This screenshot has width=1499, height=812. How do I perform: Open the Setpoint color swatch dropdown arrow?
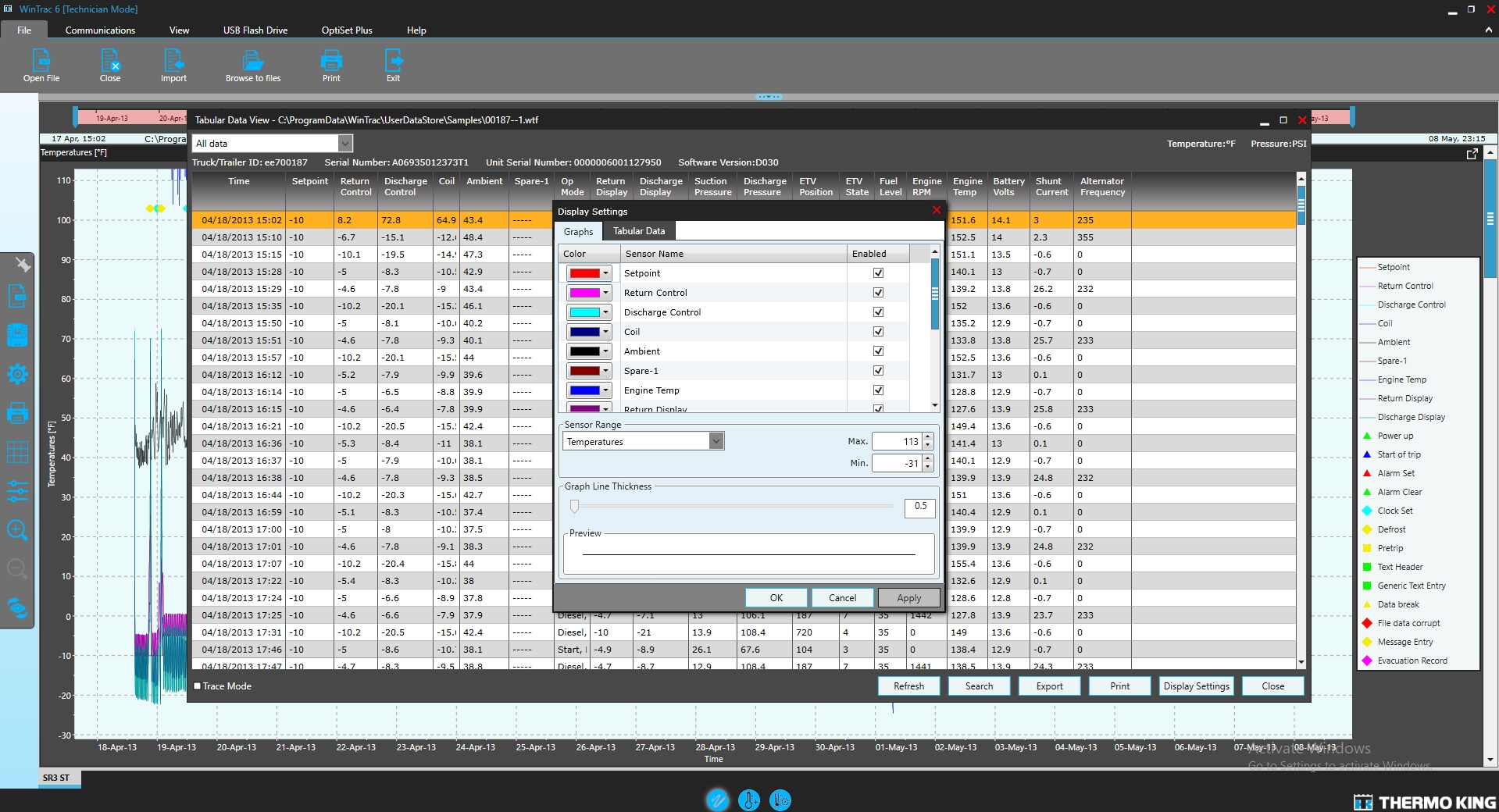coord(607,272)
